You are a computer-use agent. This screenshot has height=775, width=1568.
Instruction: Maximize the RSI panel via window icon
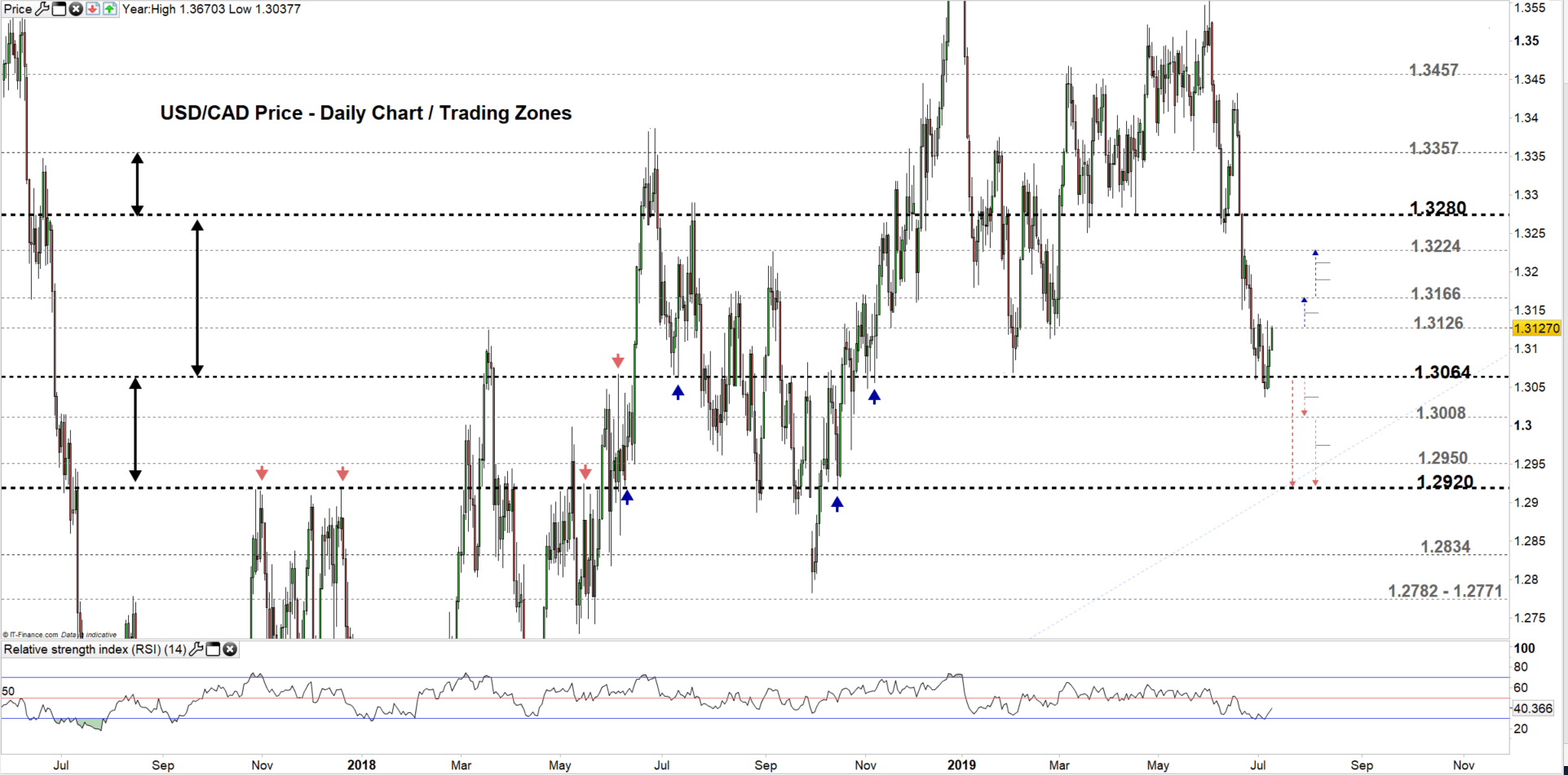[213, 650]
